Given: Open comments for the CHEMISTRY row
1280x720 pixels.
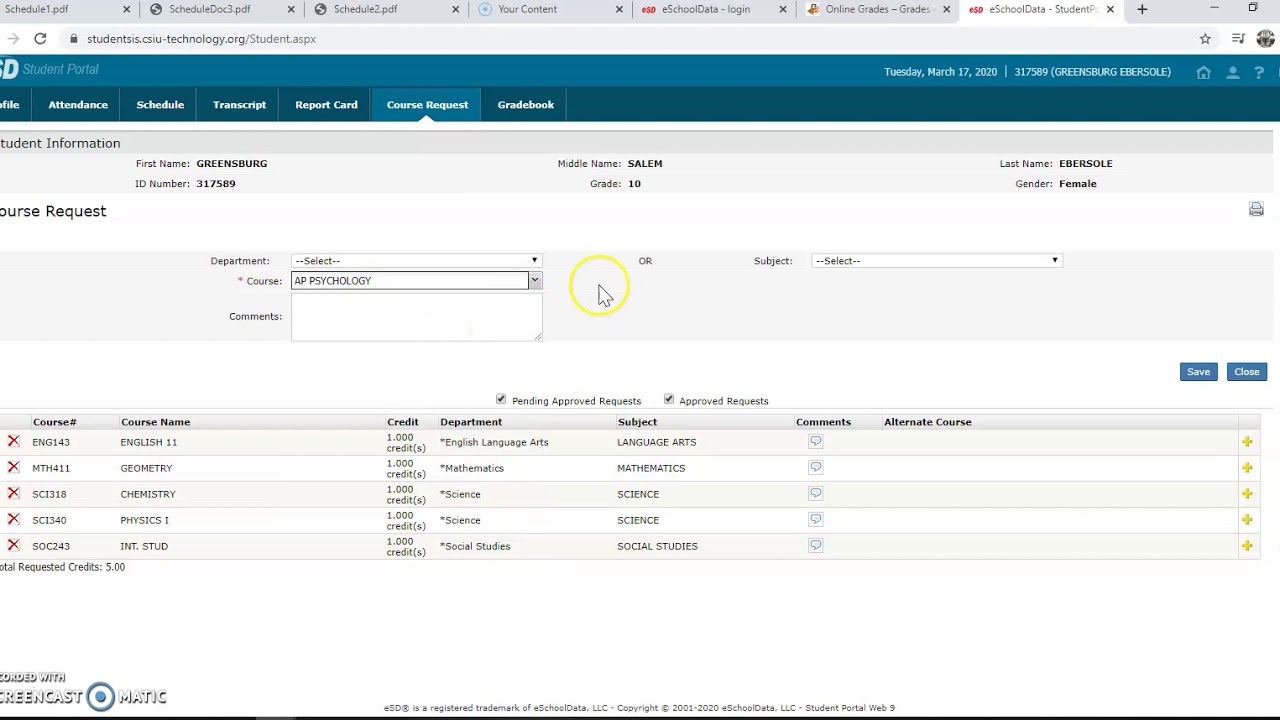Looking at the screenshot, I should pyautogui.click(x=816, y=493).
